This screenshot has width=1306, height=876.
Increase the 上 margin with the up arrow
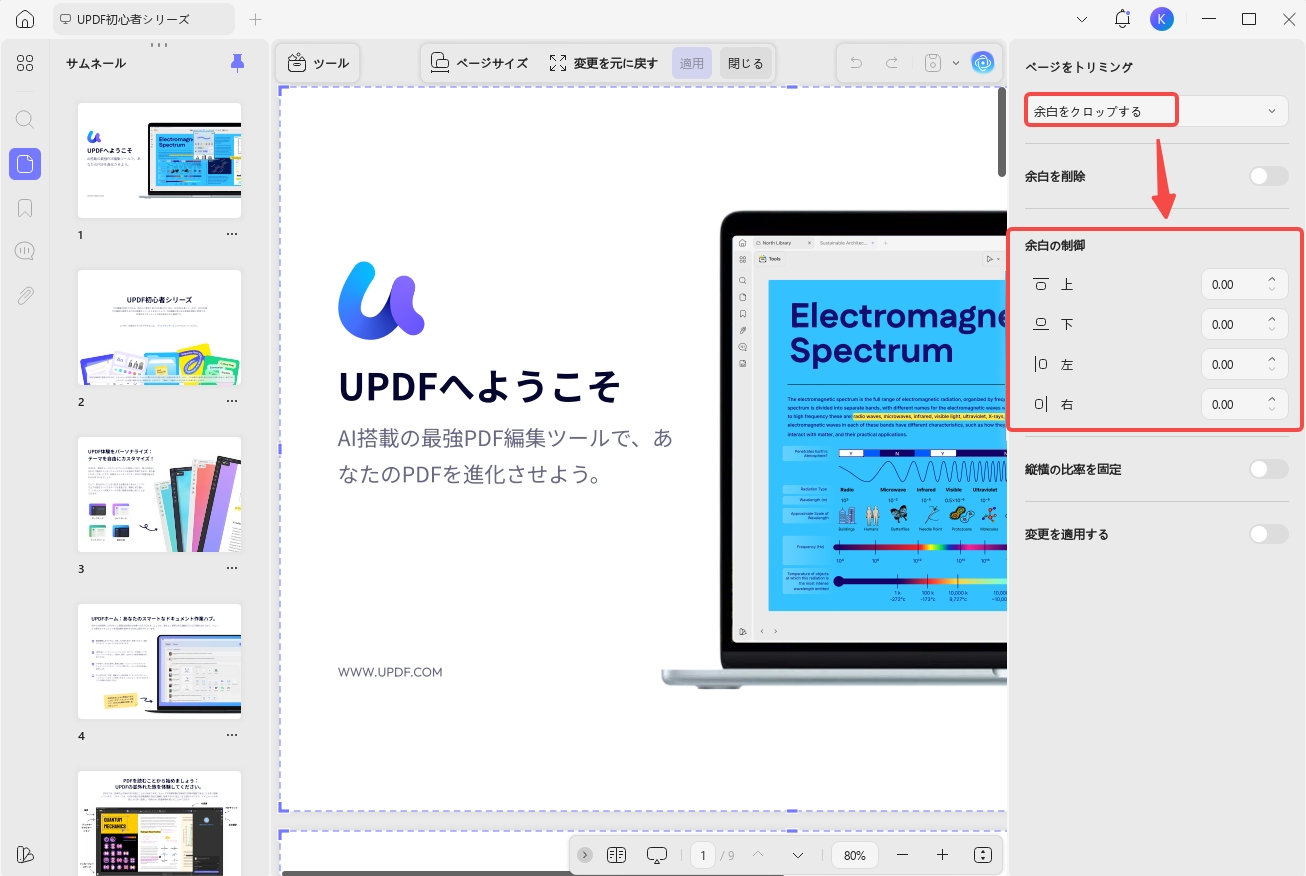[x=1272, y=280]
